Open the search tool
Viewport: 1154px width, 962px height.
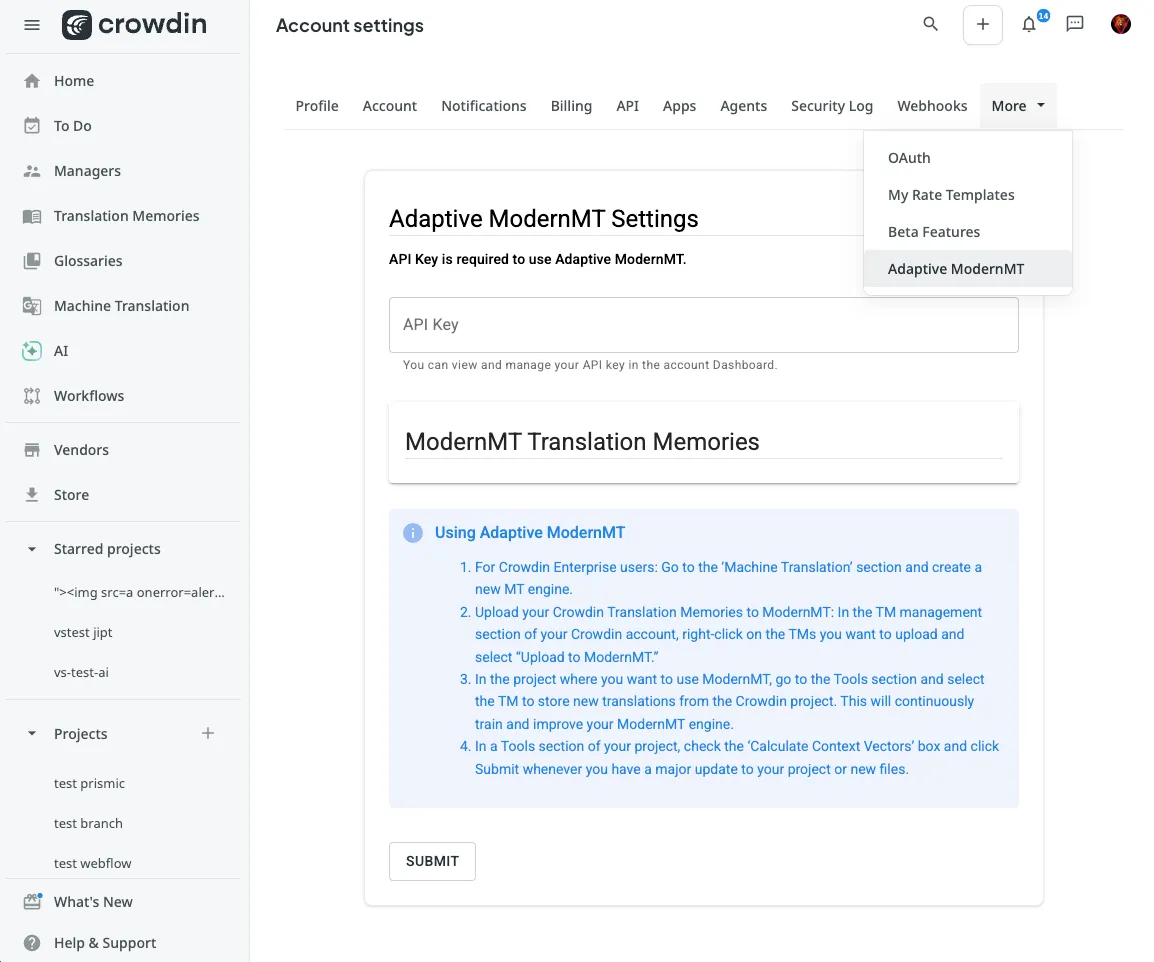point(930,24)
